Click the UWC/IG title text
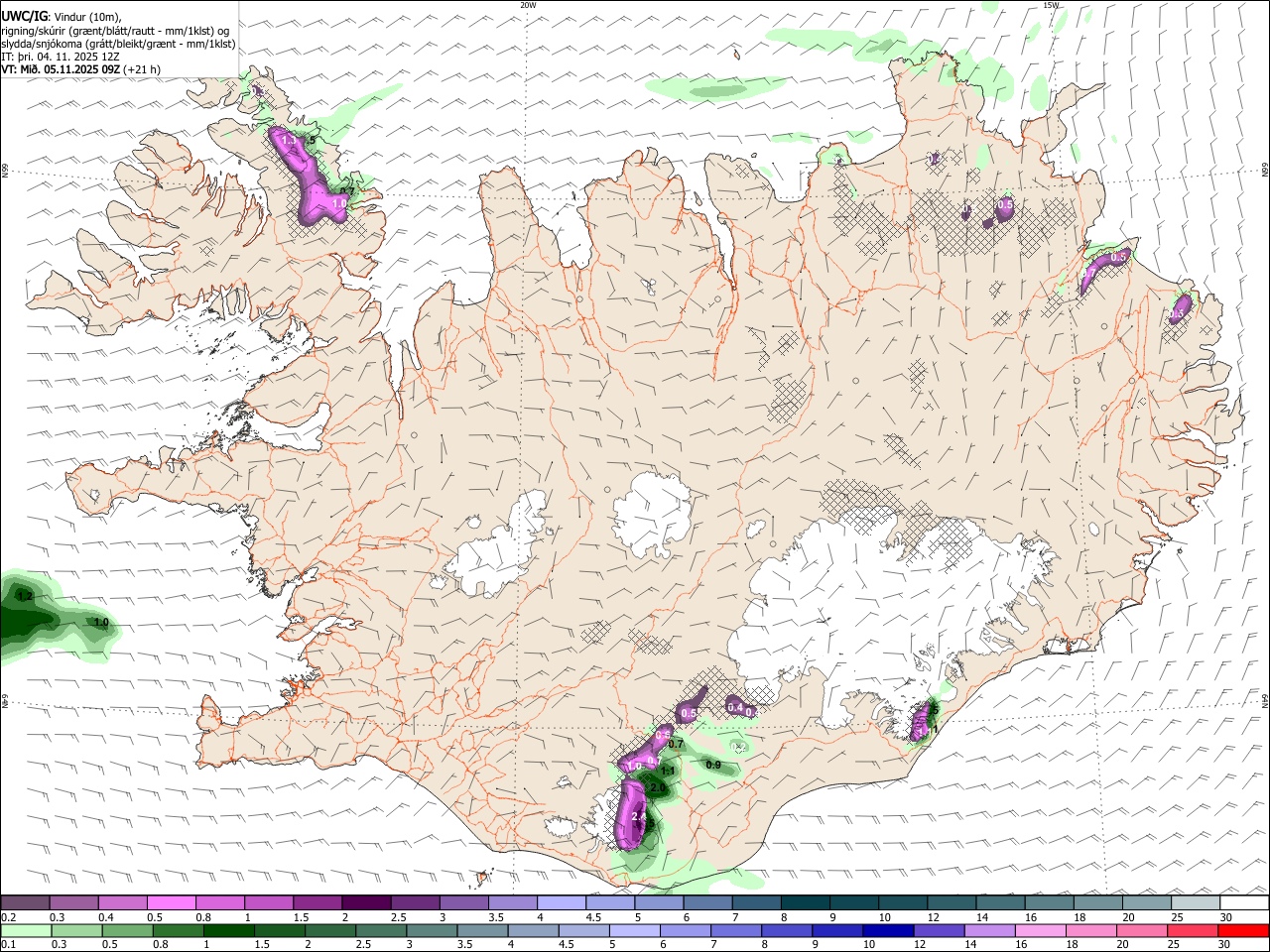The image size is (1270, 952). [24, 16]
